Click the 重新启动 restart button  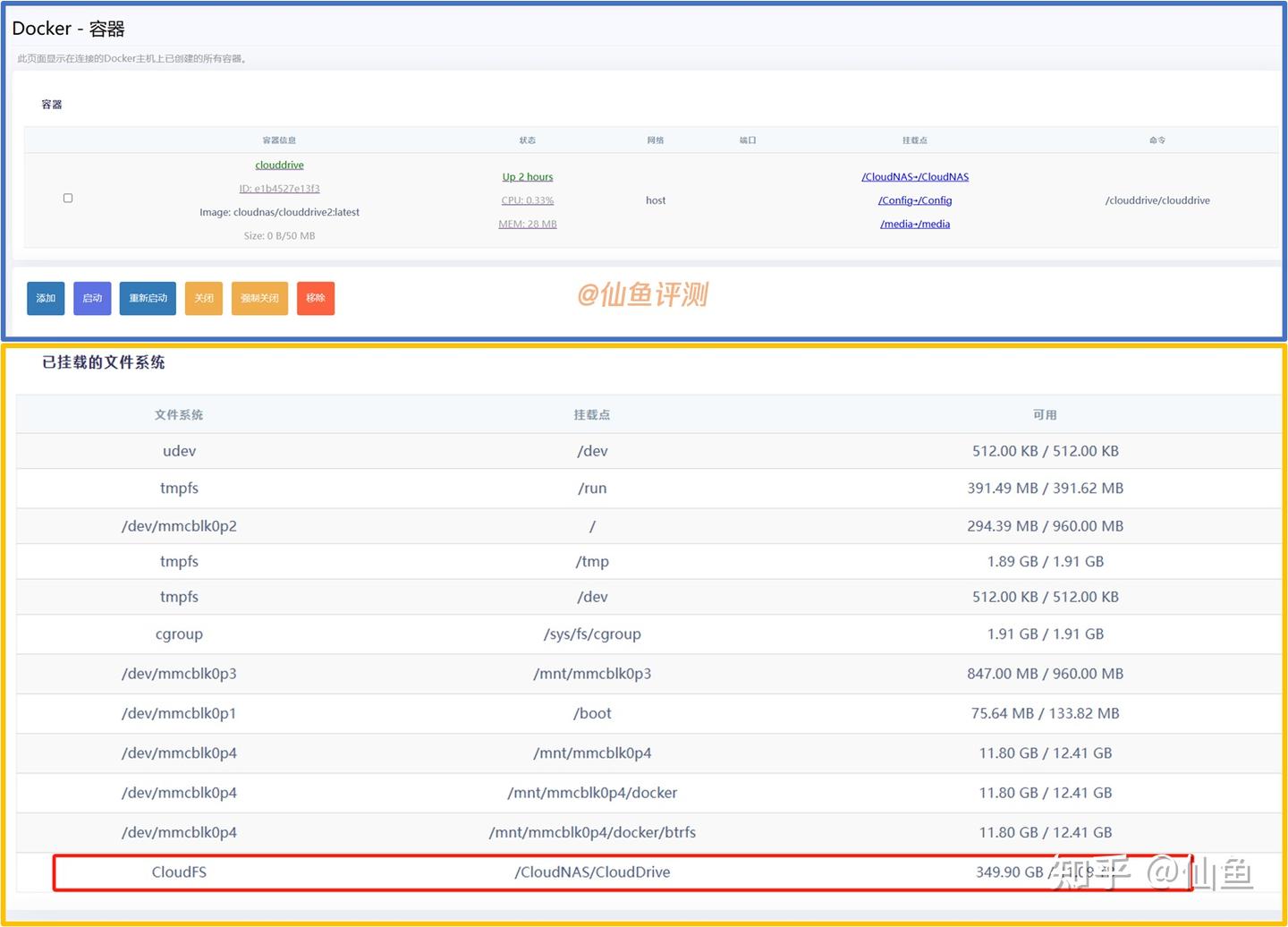147,298
